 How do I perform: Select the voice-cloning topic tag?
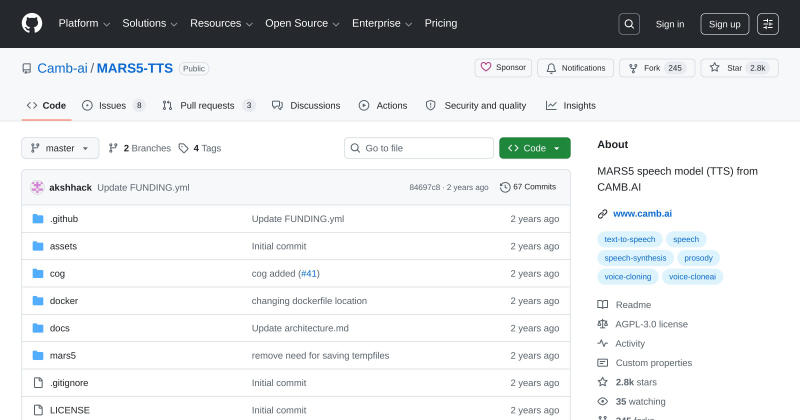(x=628, y=277)
